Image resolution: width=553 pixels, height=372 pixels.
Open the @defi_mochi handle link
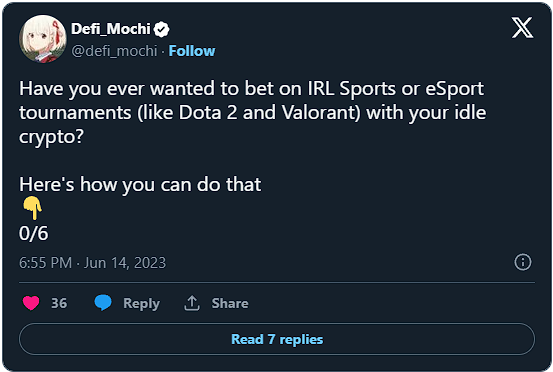click(x=114, y=51)
